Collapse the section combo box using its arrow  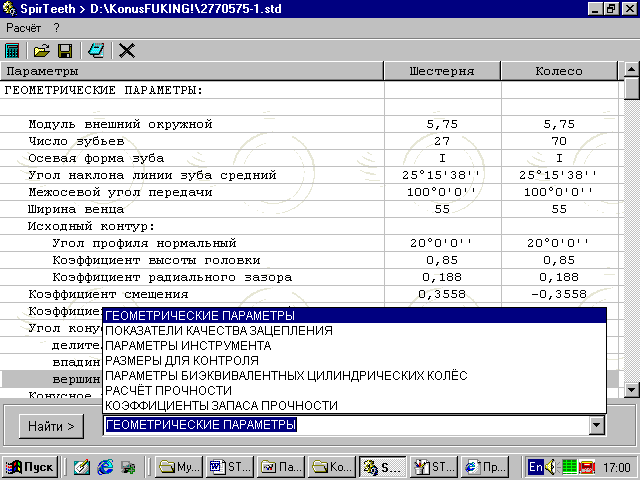[597, 426]
